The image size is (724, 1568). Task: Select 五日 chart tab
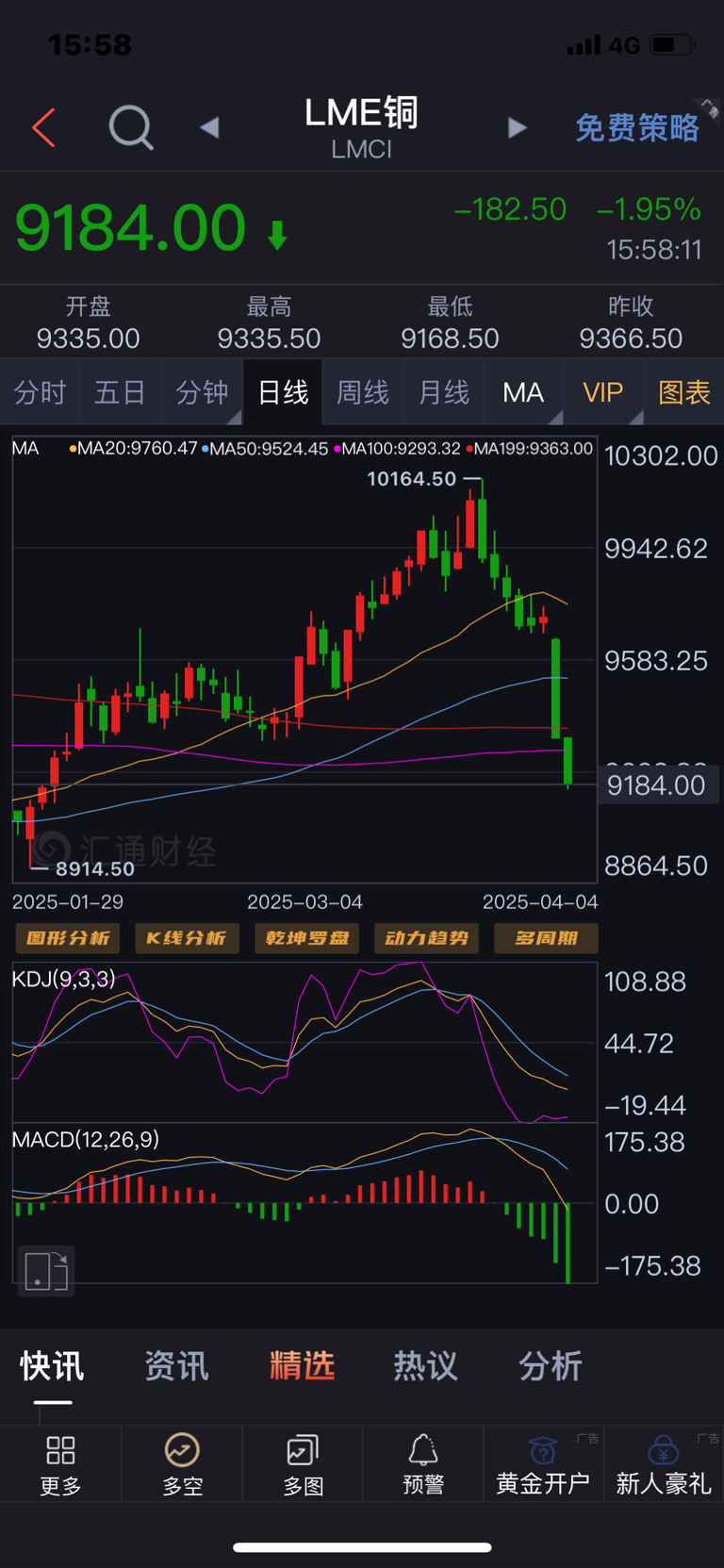point(121,392)
